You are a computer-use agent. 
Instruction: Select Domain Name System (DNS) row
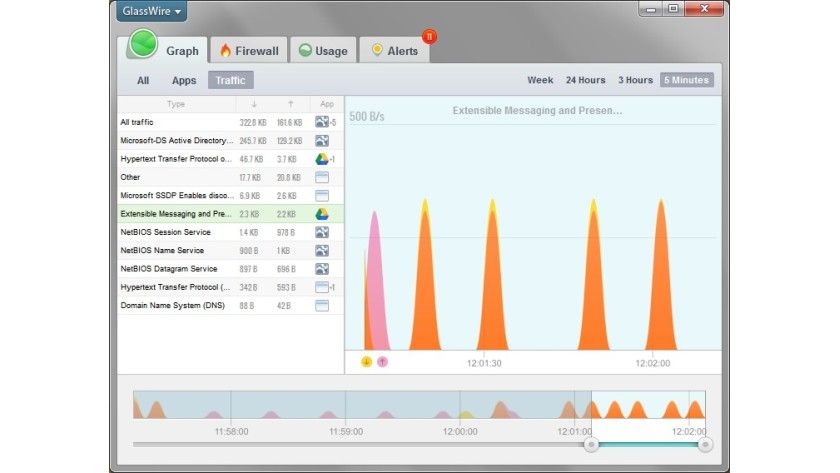click(230, 305)
